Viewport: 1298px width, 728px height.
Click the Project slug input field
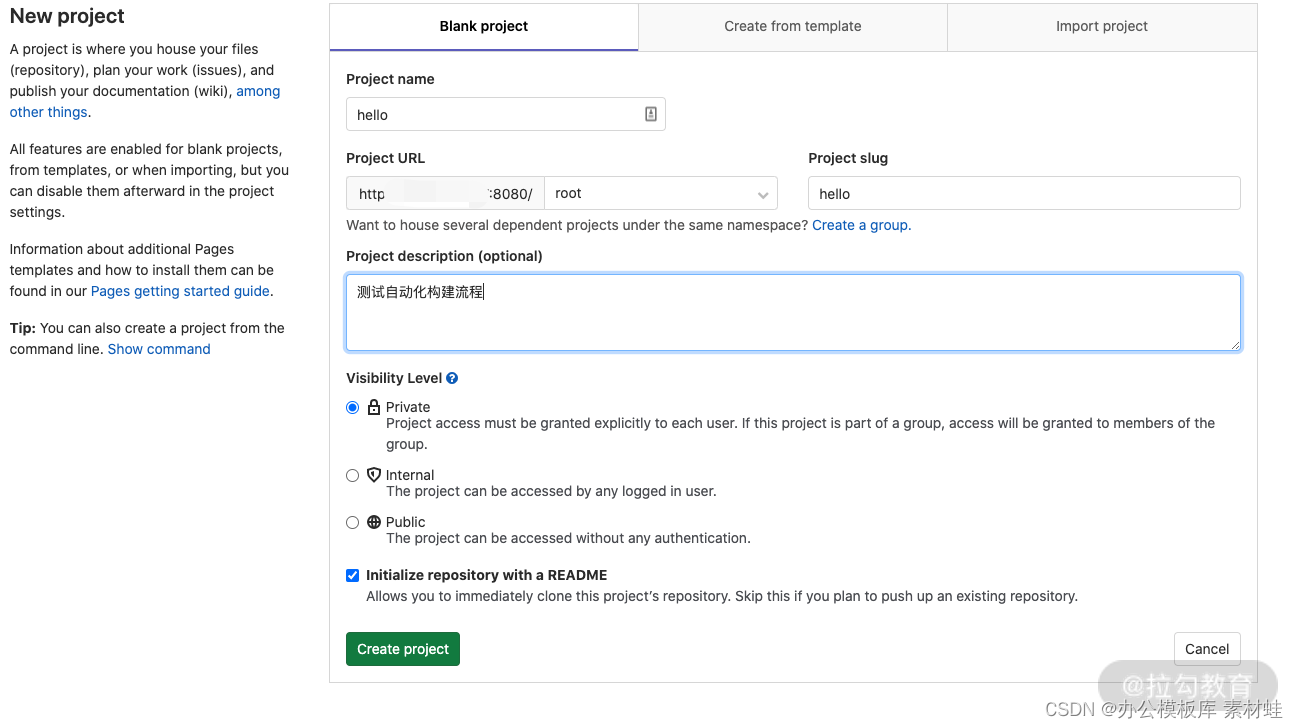click(1024, 193)
